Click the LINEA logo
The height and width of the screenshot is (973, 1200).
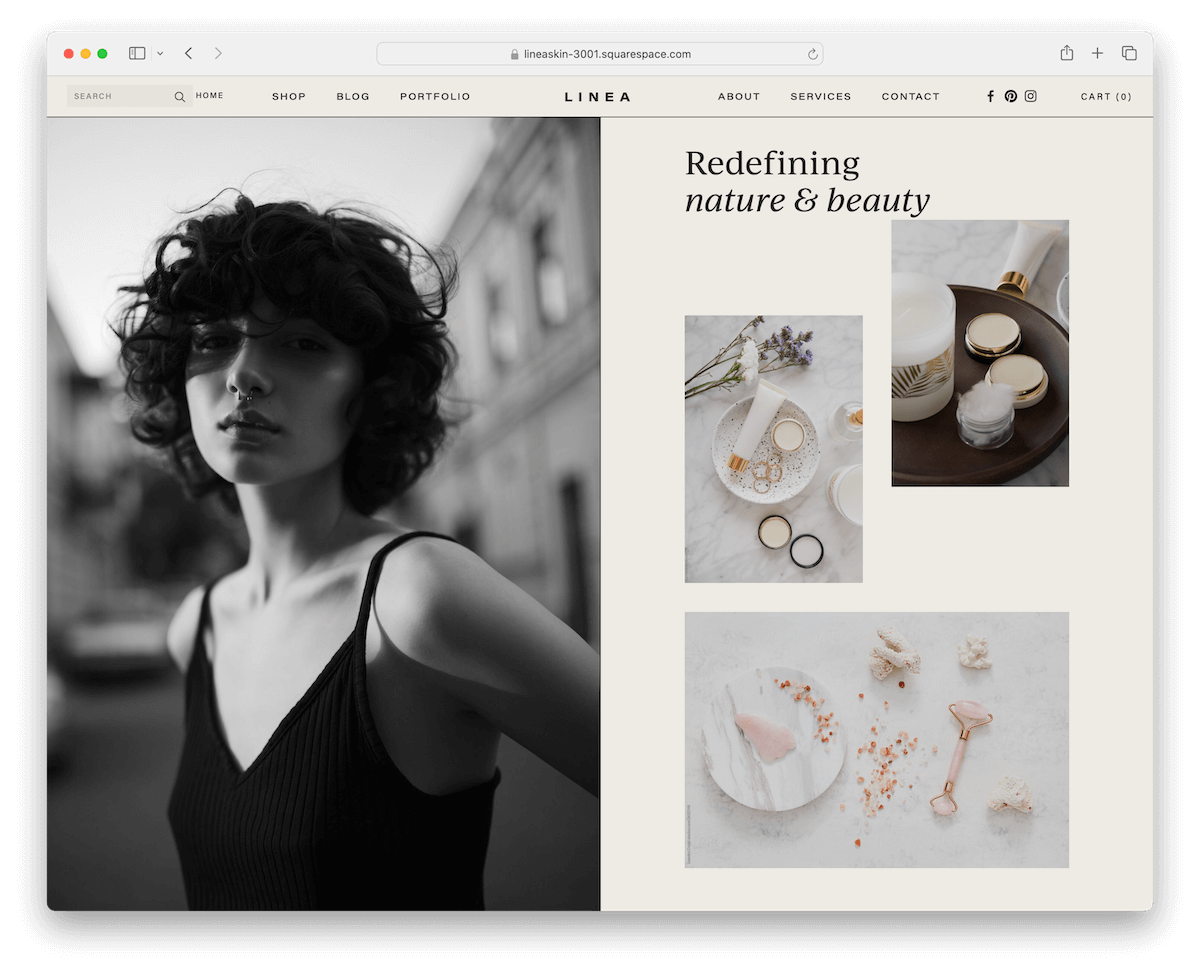tap(597, 96)
